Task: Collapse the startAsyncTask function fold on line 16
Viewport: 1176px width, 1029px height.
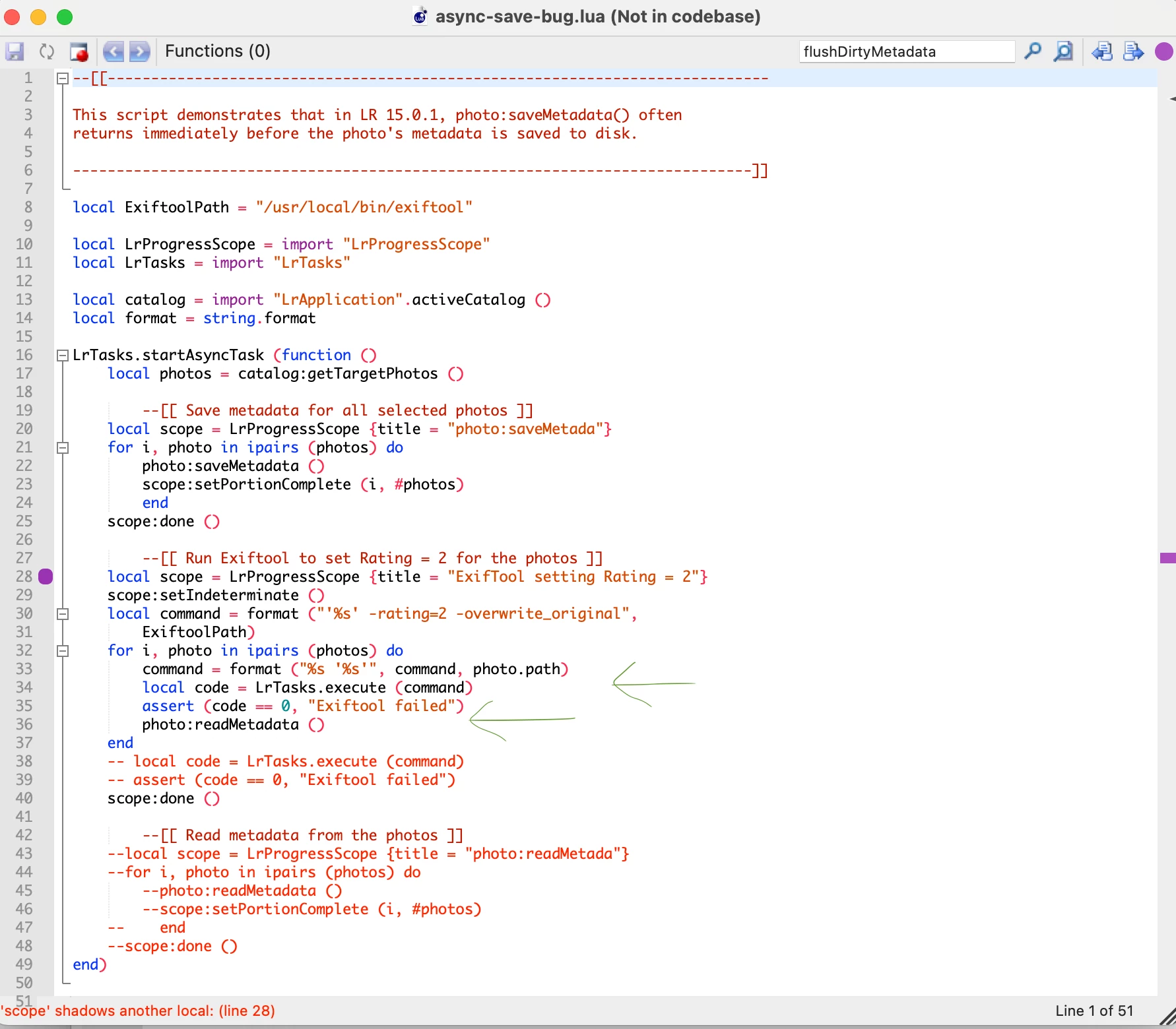Action: point(63,356)
